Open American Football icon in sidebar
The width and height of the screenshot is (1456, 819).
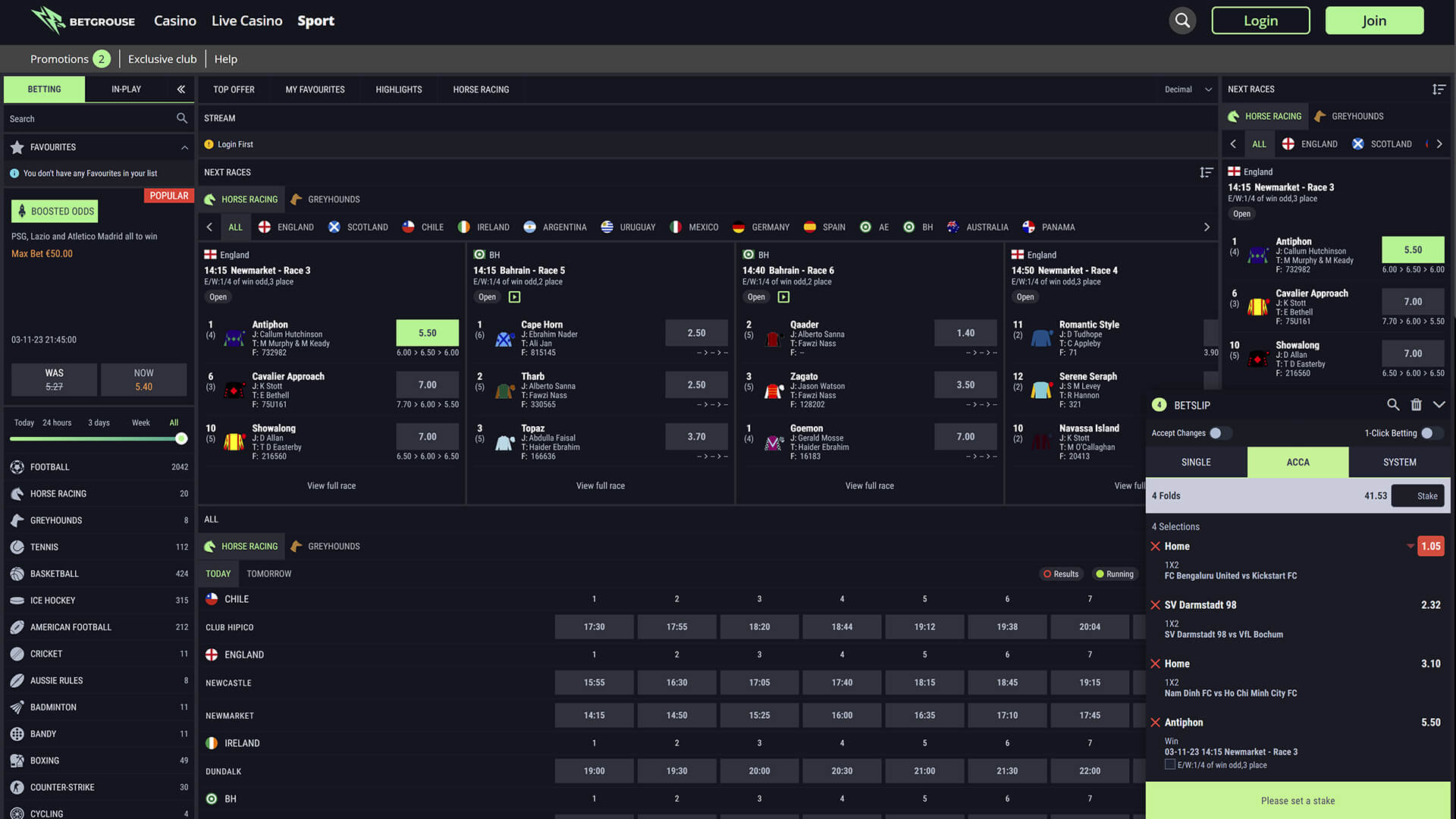pos(17,627)
